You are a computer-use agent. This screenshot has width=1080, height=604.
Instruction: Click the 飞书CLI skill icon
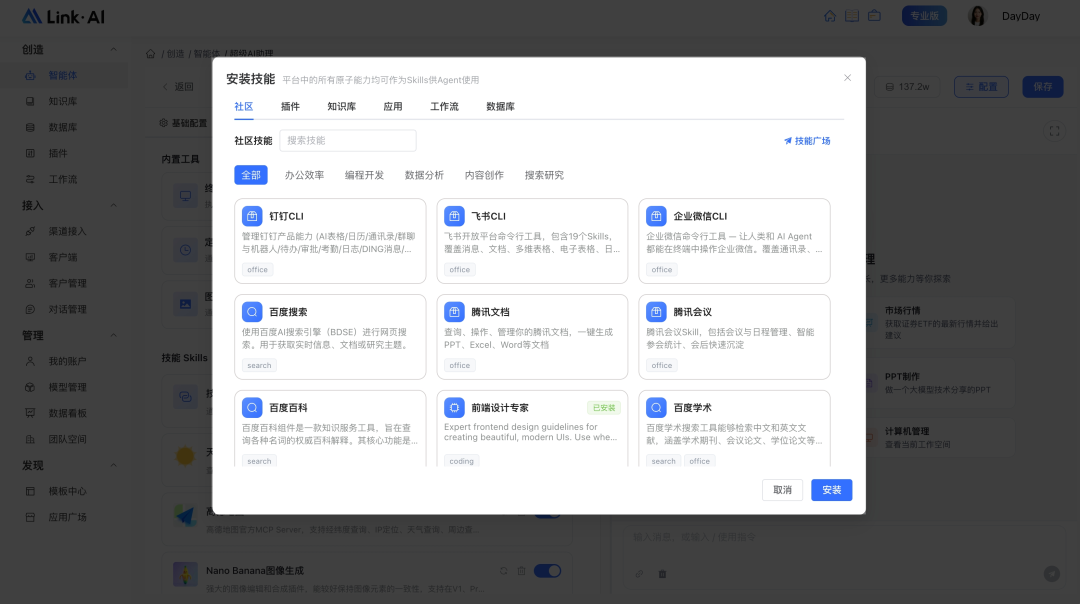[x=454, y=216]
